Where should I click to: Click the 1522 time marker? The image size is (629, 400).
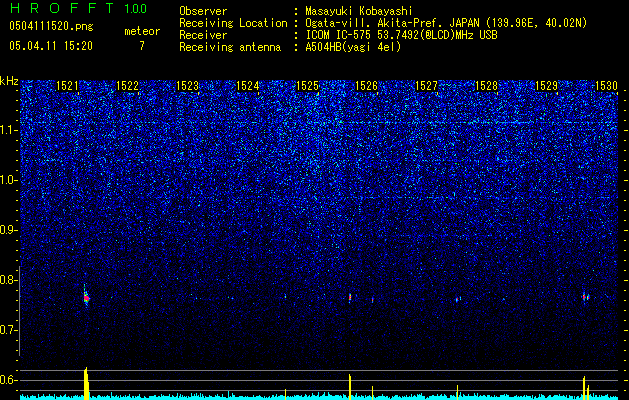click(x=127, y=86)
